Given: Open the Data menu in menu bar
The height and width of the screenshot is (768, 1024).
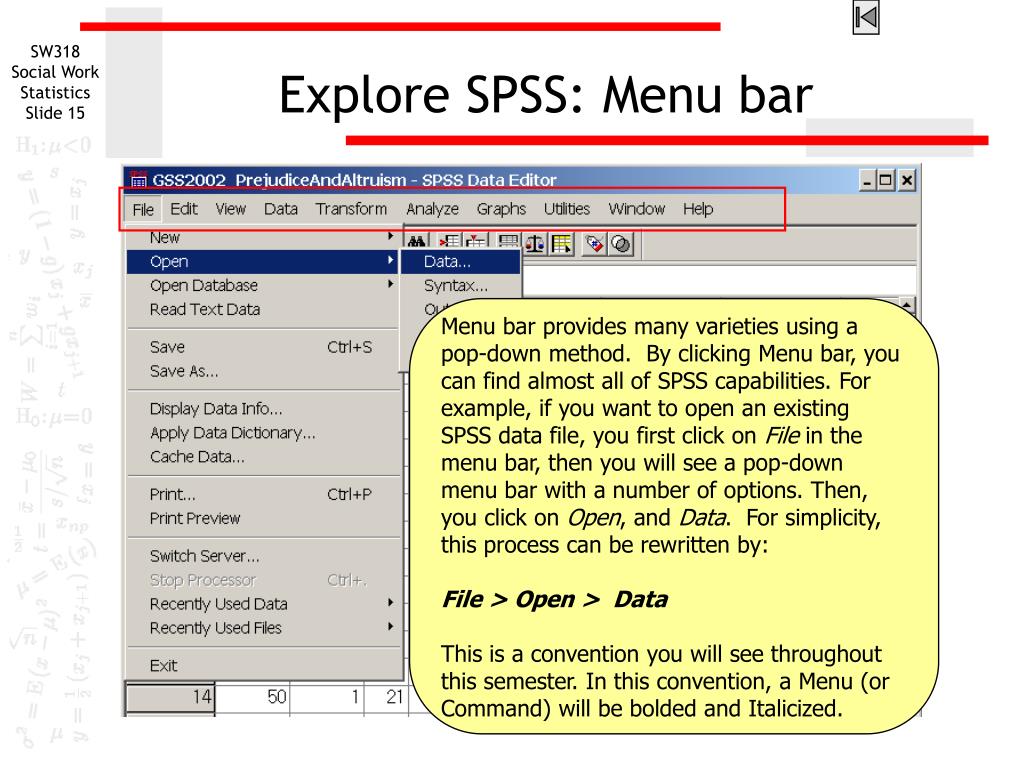Looking at the screenshot, I should coord(281,209).
